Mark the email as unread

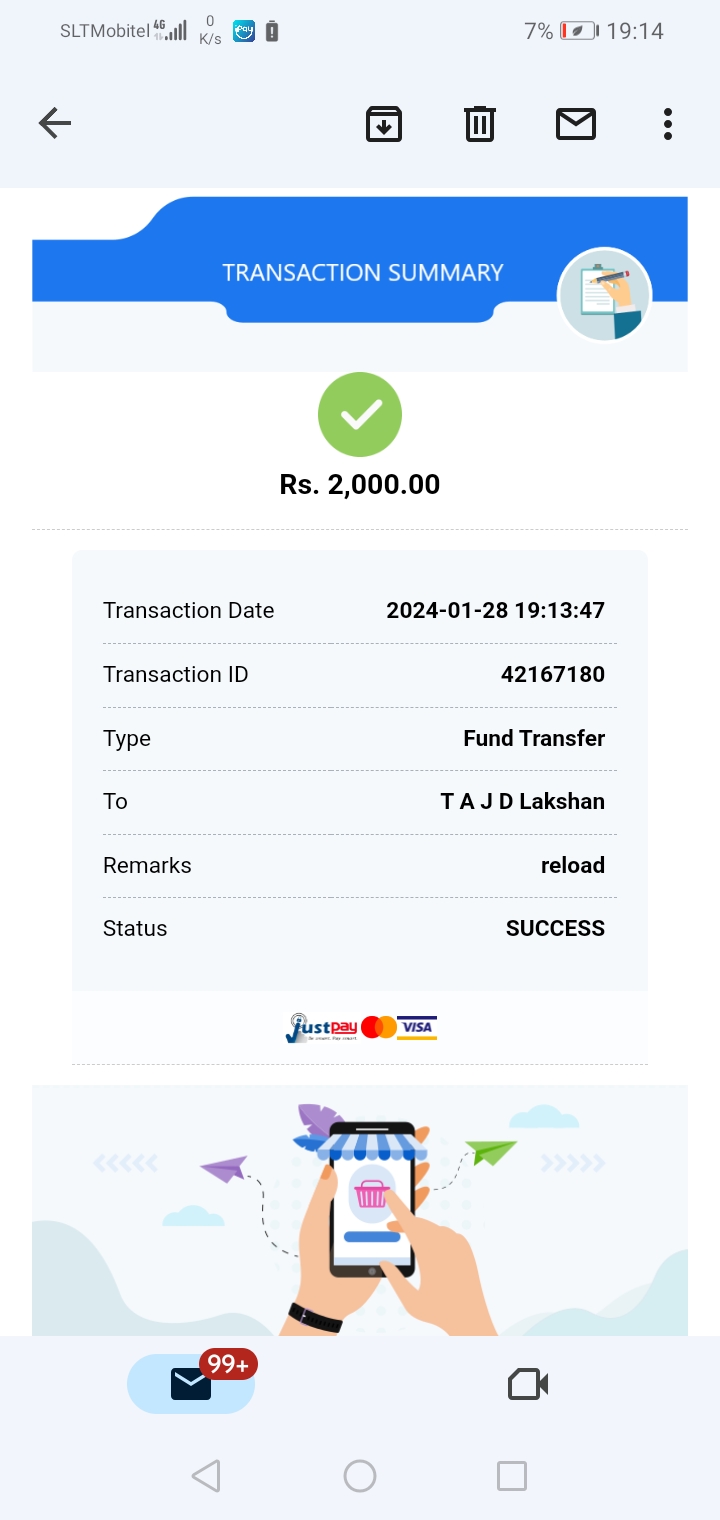(x=576, y=124)
